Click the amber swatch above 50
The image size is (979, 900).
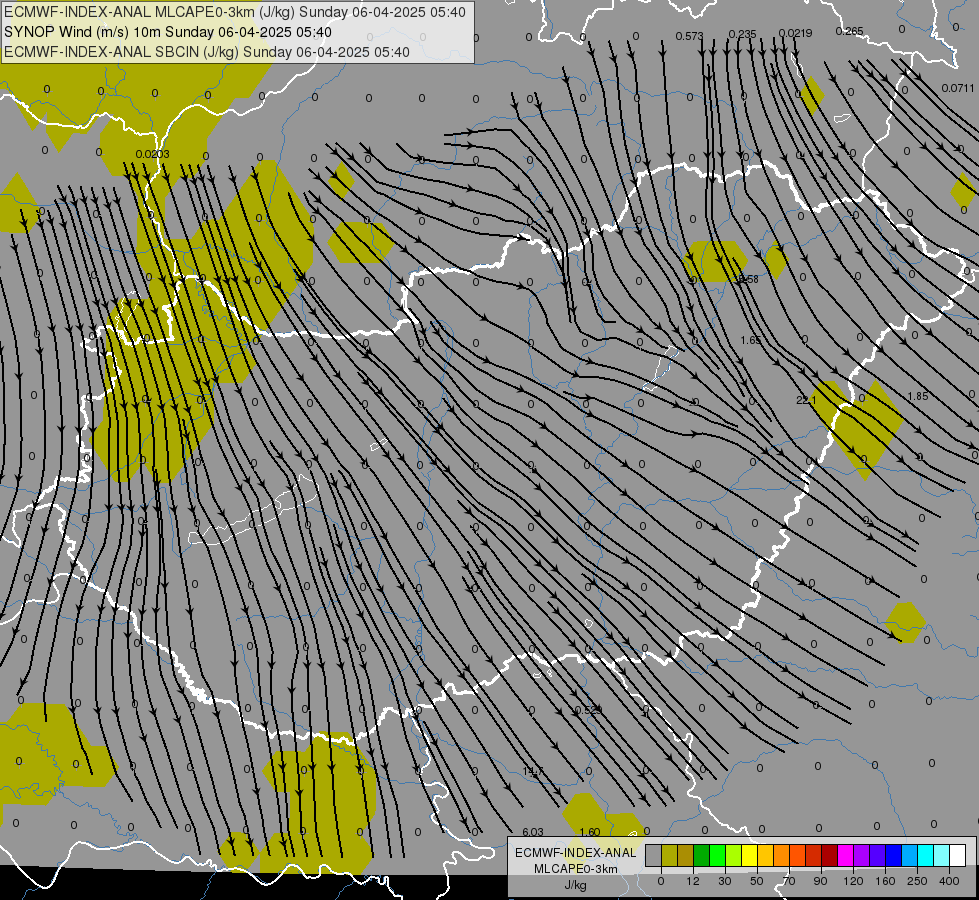point(765,855)
